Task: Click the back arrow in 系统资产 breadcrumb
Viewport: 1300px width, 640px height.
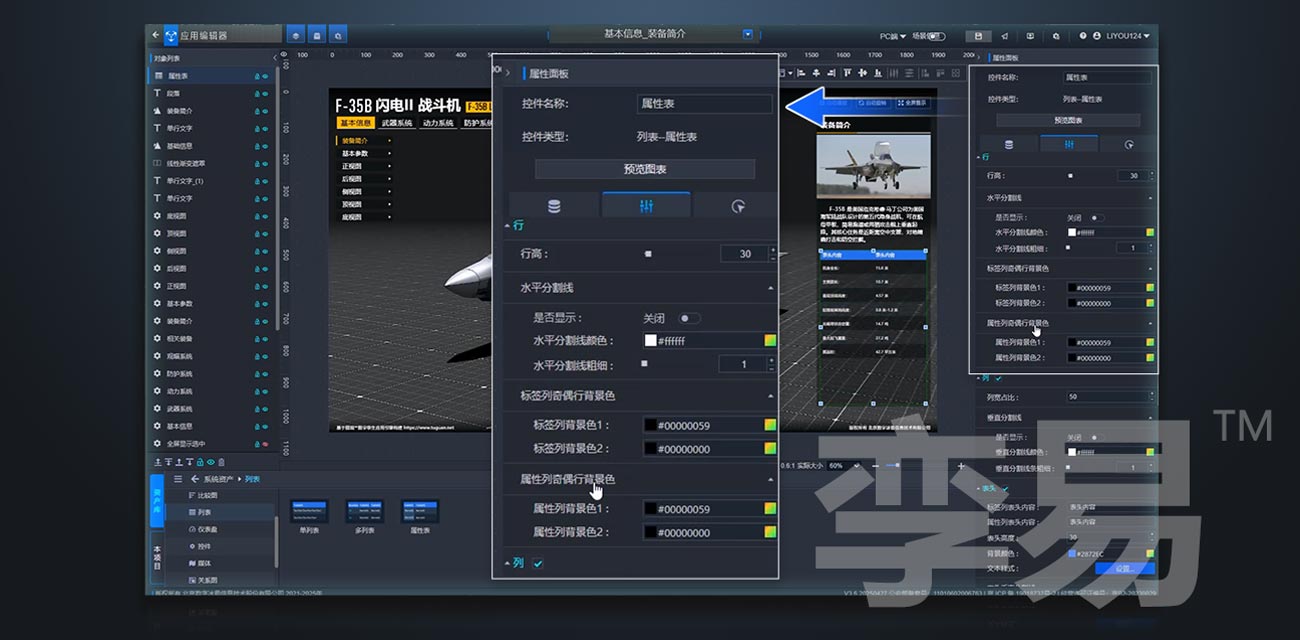Action: (194, 479)
